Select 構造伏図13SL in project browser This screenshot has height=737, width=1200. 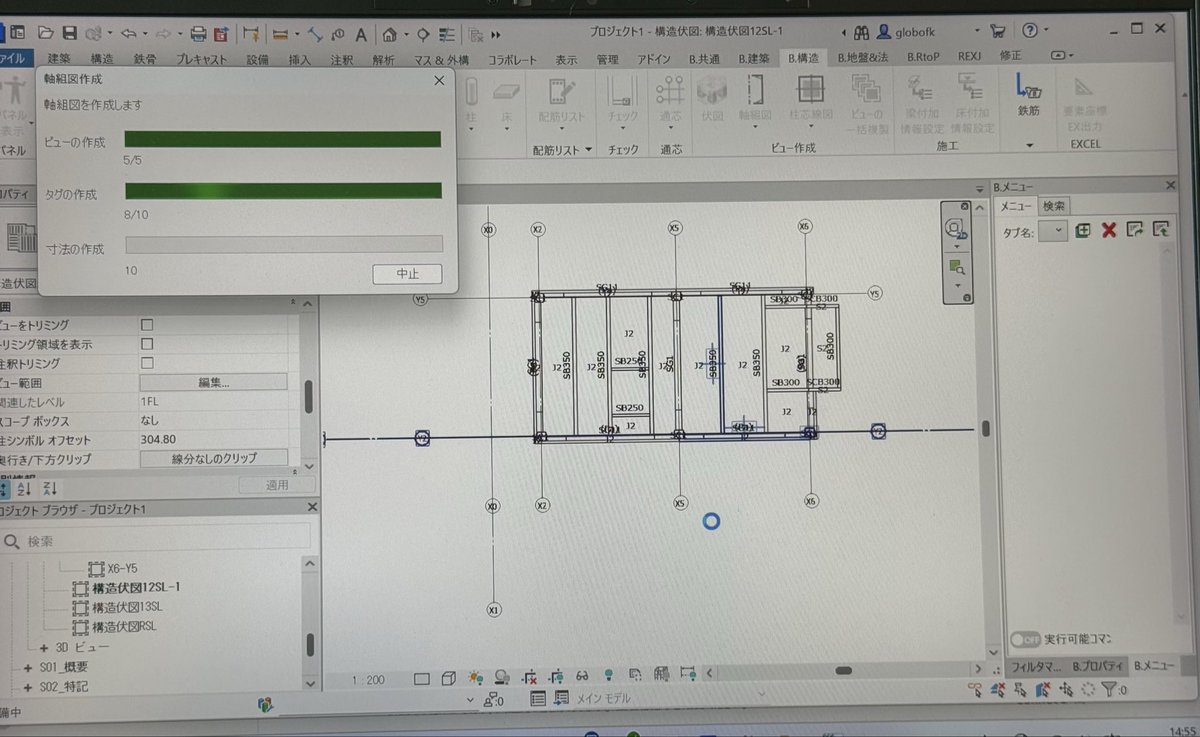128,607
